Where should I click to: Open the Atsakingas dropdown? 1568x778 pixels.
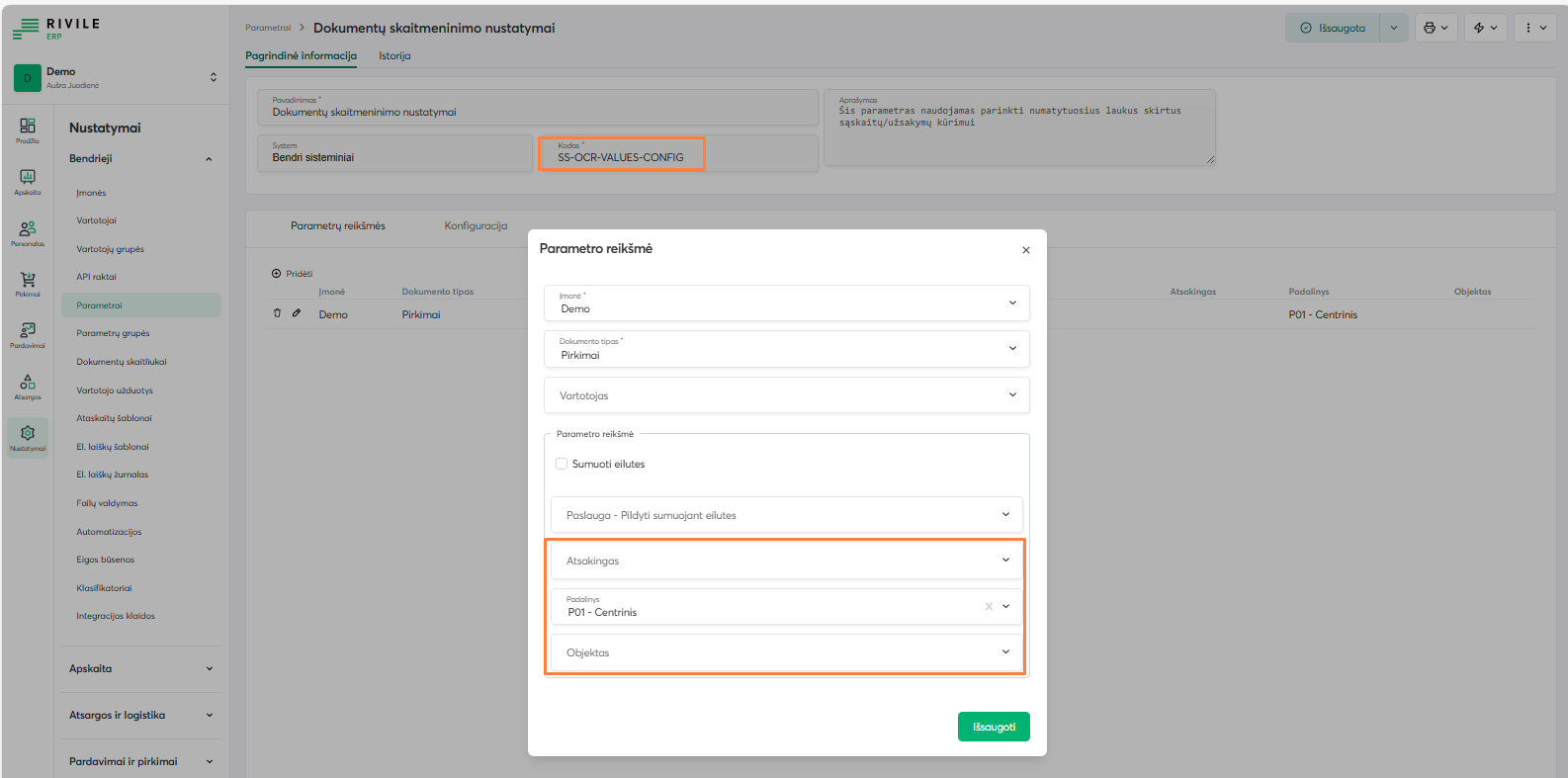[786, 561]
